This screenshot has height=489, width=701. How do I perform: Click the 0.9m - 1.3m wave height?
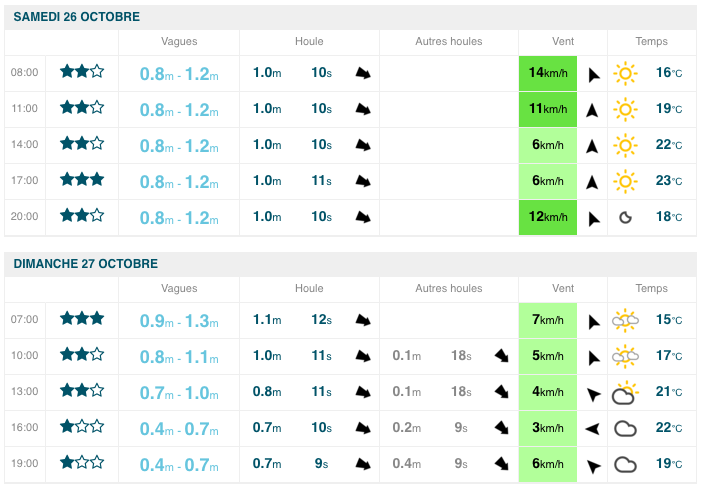179,320
